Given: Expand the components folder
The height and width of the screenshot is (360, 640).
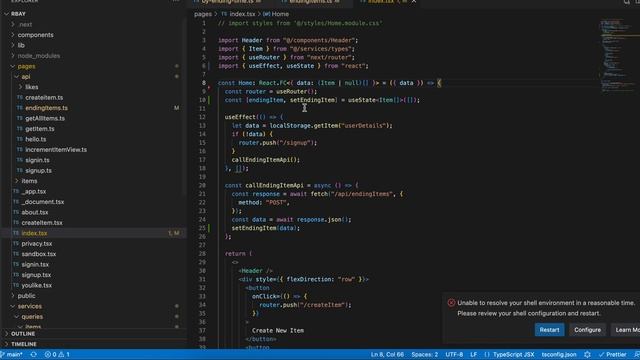Looking at the screenshot, I should [x=36, y=35].
